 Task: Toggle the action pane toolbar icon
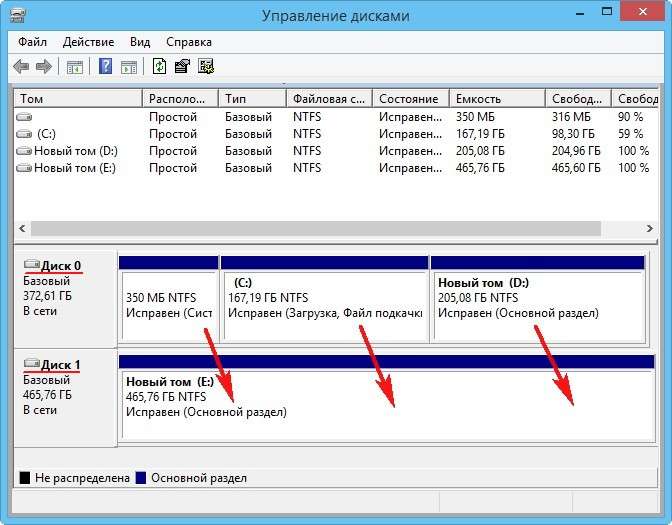[x=129, y=67]
